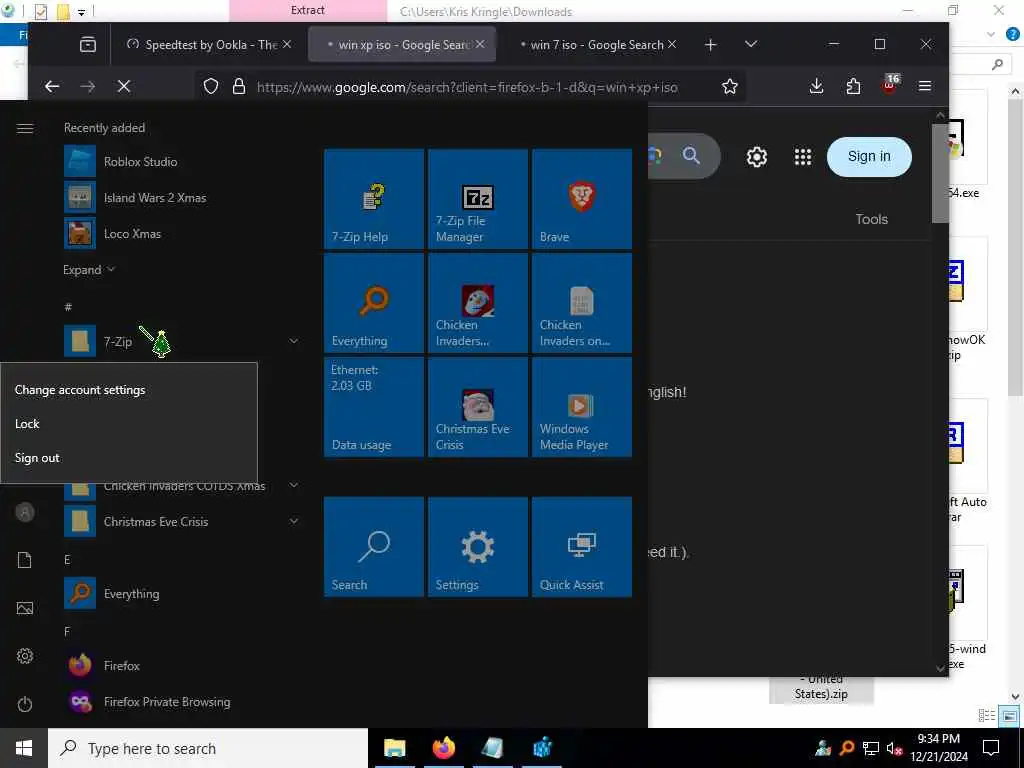Open Roblox Studio from Recently added
Screen dimensions: 1024x768
pos(183,161)
